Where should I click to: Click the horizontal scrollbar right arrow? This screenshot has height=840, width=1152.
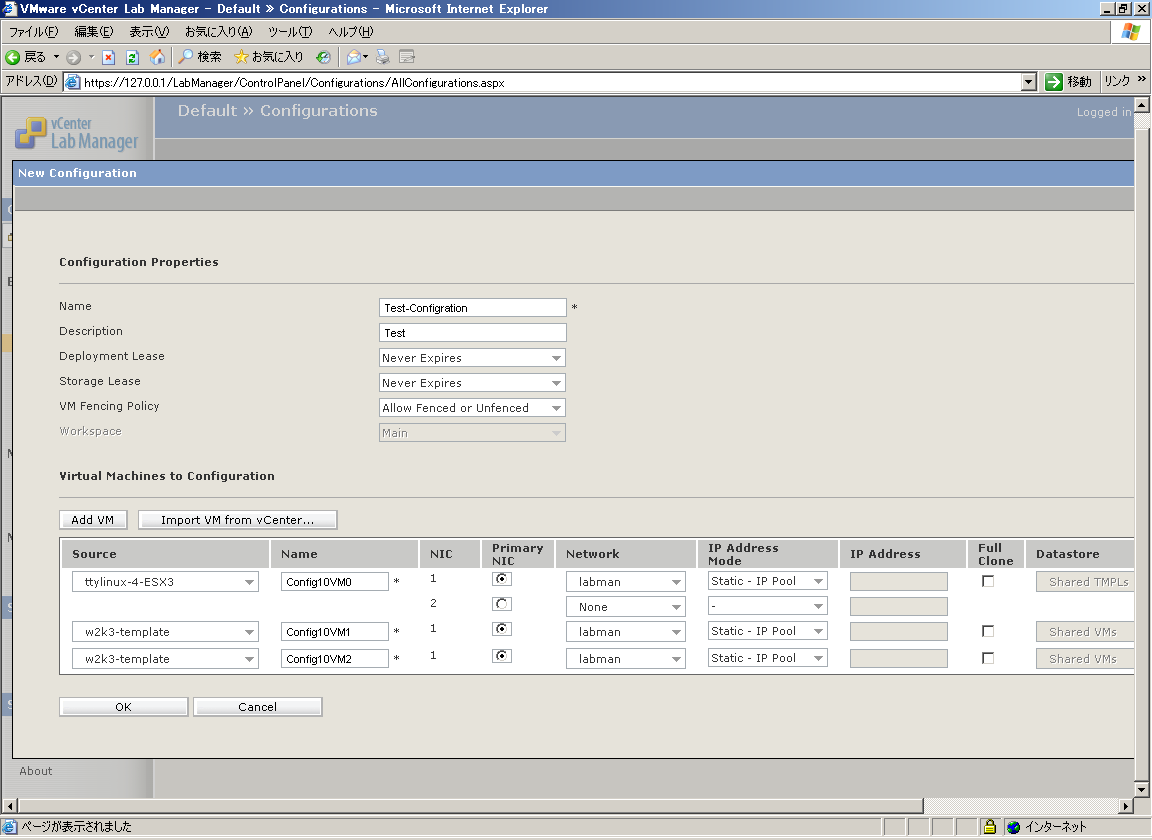[x=1126, y=806]
